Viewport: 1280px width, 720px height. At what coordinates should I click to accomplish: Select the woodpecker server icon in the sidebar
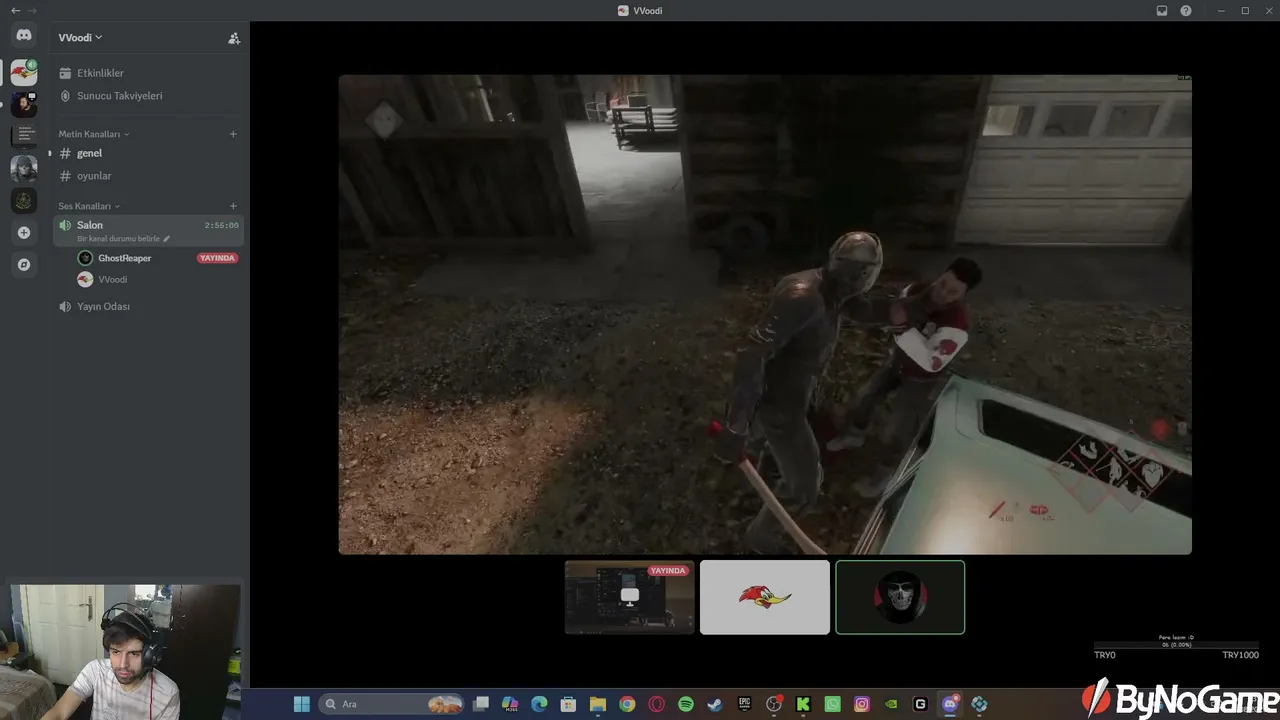(x=24, y=72)
